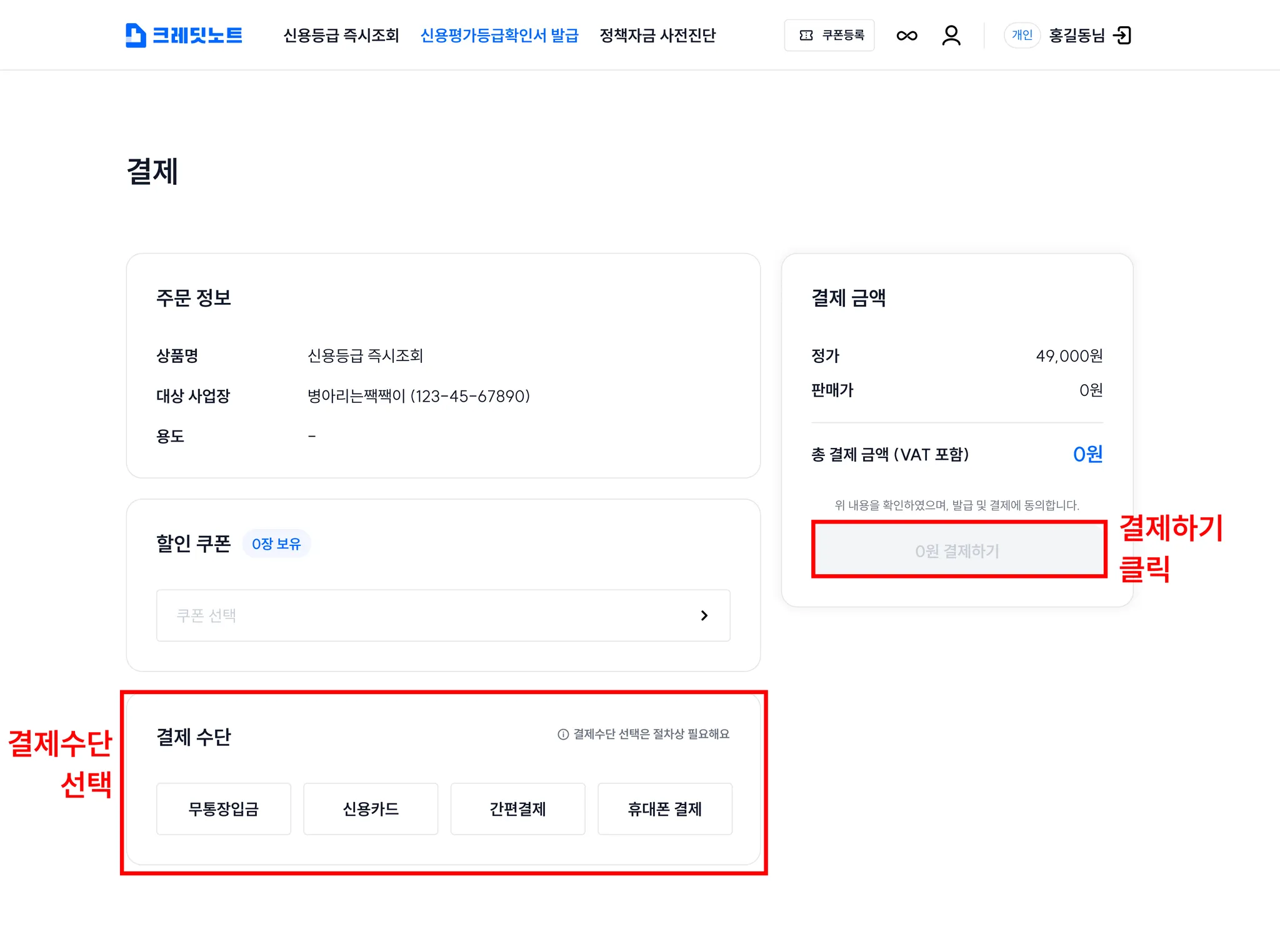
Task: Open 정책자금 사전진단 menu
Action: [x=657, y=36]
